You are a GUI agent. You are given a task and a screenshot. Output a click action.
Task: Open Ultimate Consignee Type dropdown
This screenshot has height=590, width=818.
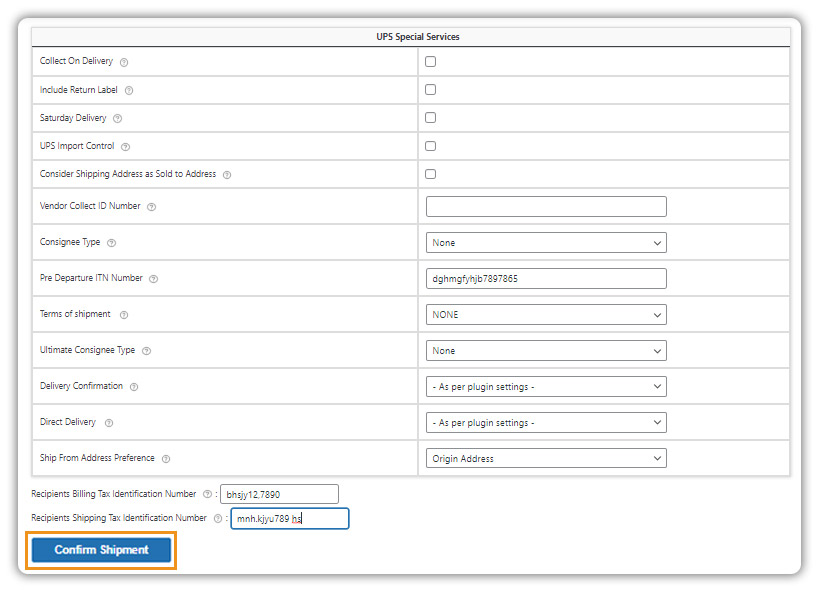pyautogui.click(x=546, y=351)
